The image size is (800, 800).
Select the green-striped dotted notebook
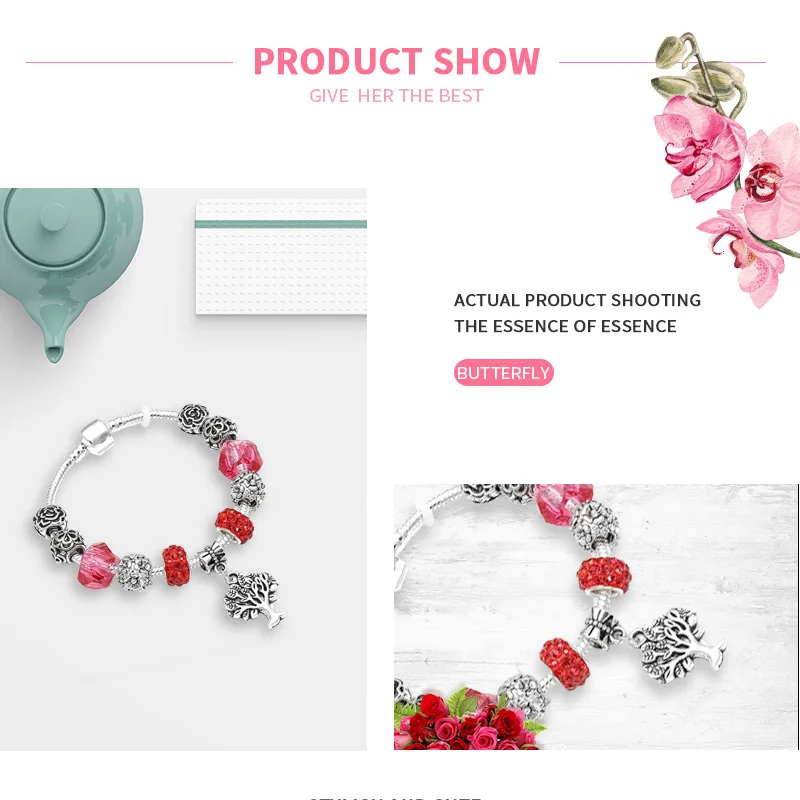click(x=281, y=257)
